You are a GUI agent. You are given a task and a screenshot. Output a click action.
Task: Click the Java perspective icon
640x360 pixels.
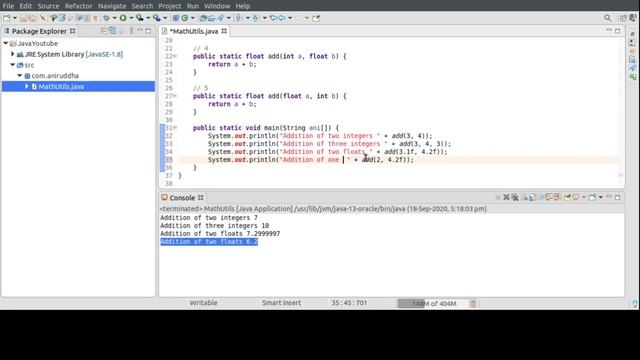coord(633,18)
